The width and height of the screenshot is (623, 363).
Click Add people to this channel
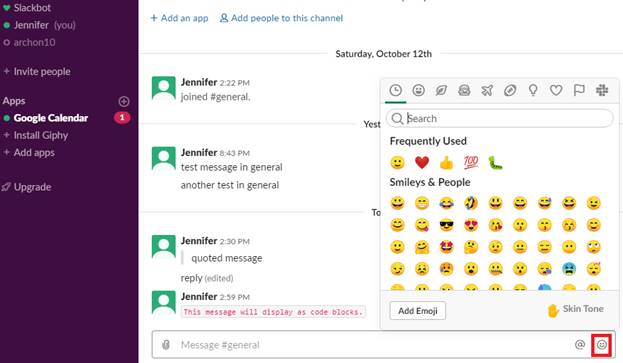(281, 18)
